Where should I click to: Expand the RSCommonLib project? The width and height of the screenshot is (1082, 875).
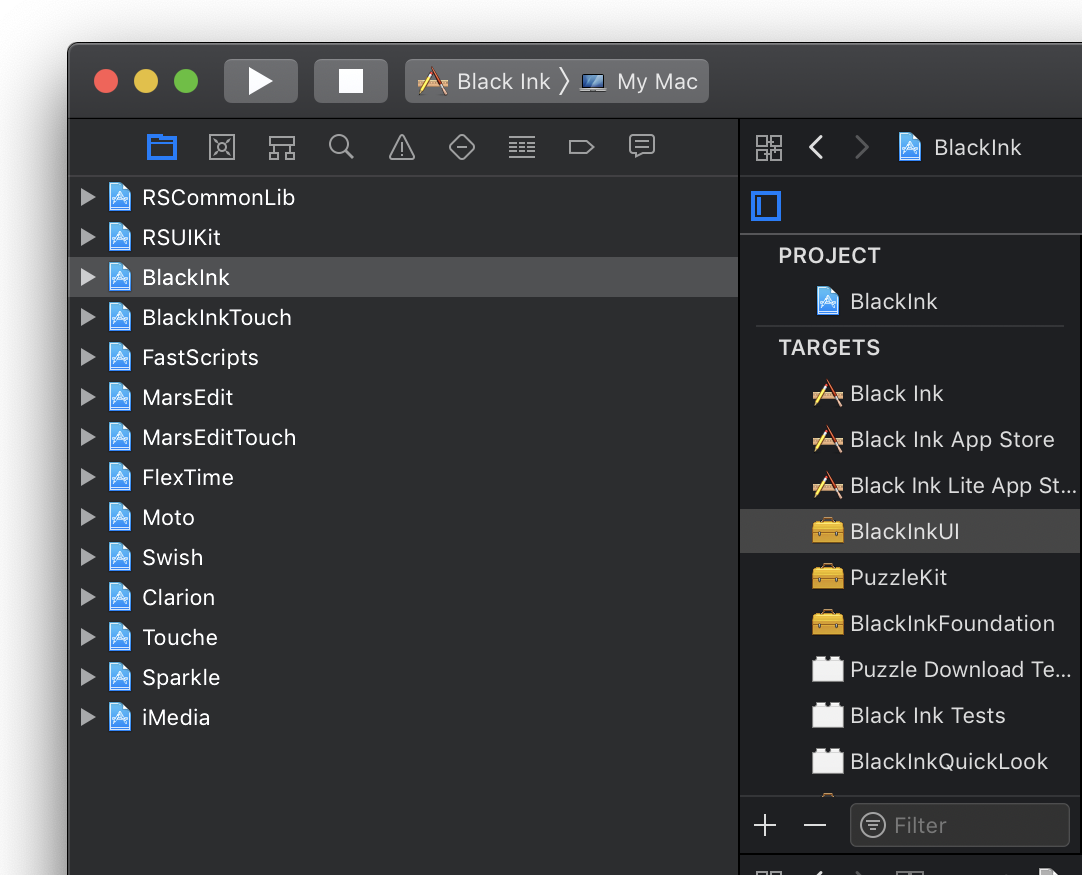88,197
